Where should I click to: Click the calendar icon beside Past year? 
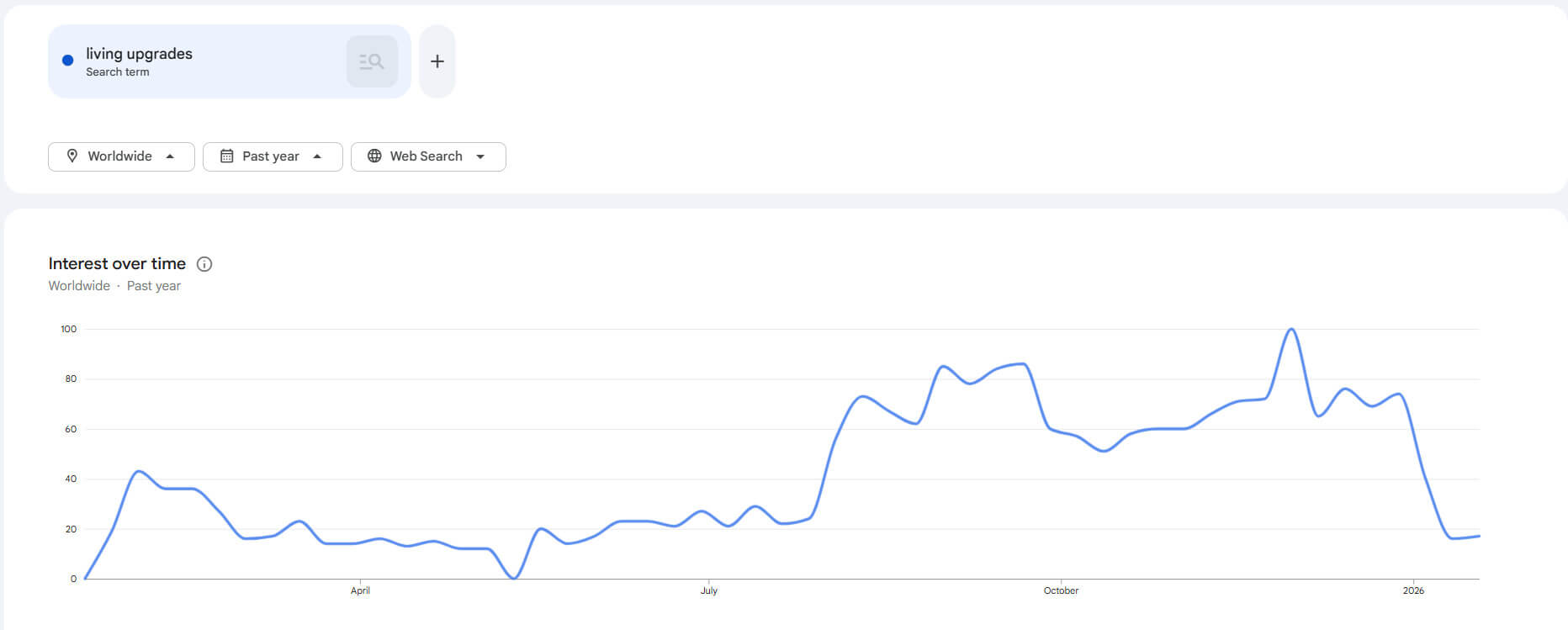(x=226, y=156)
